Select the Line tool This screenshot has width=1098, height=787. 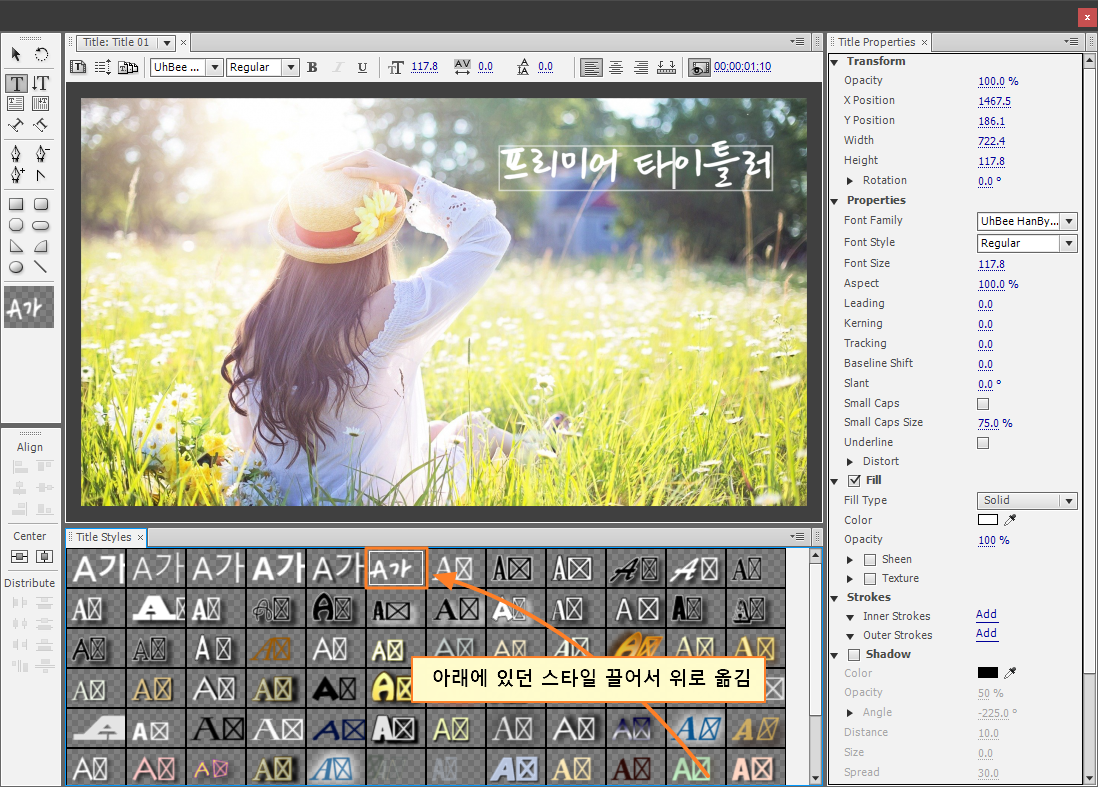(41, 267)
